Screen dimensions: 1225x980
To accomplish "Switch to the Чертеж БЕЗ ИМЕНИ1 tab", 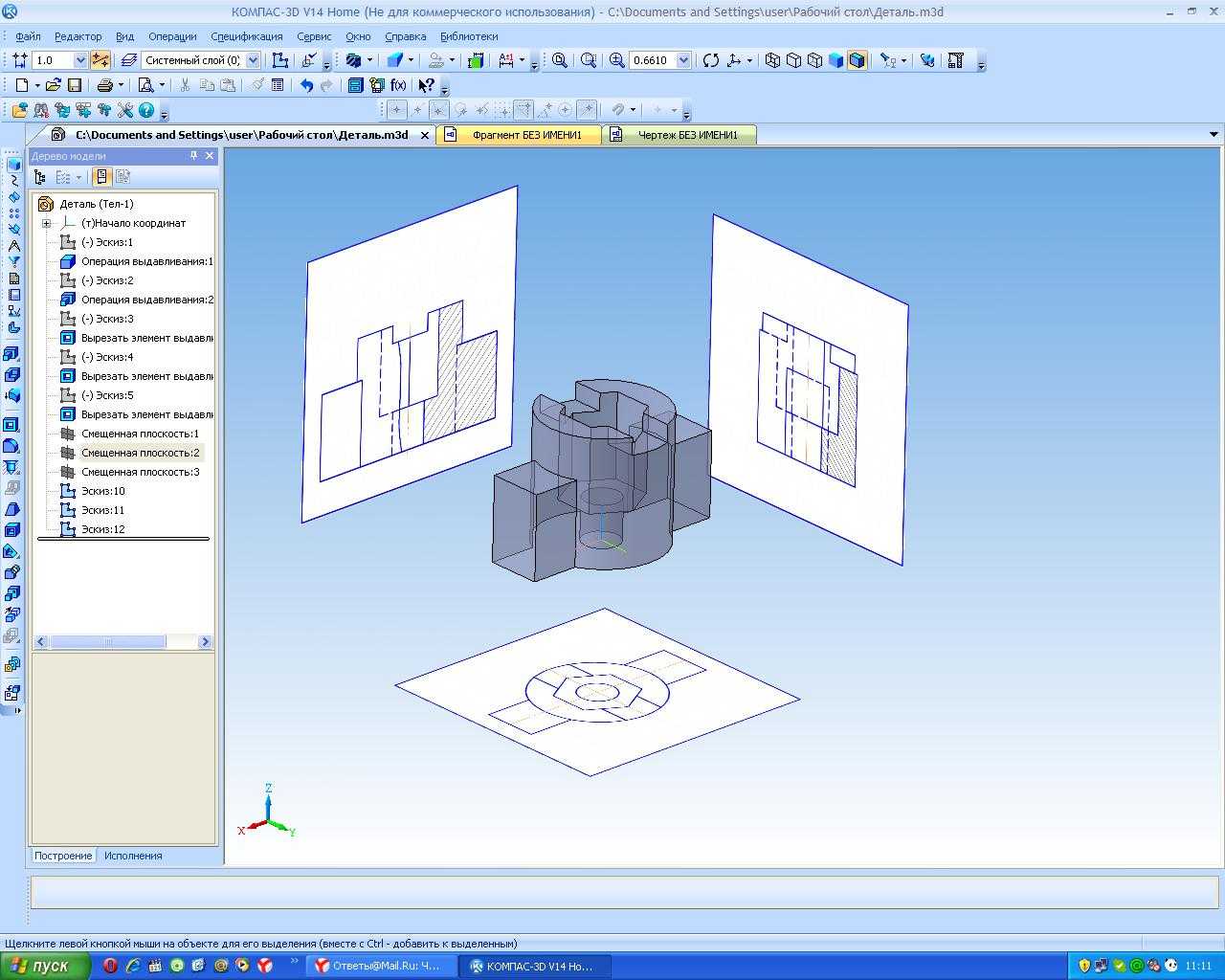I will pos(687,135).
